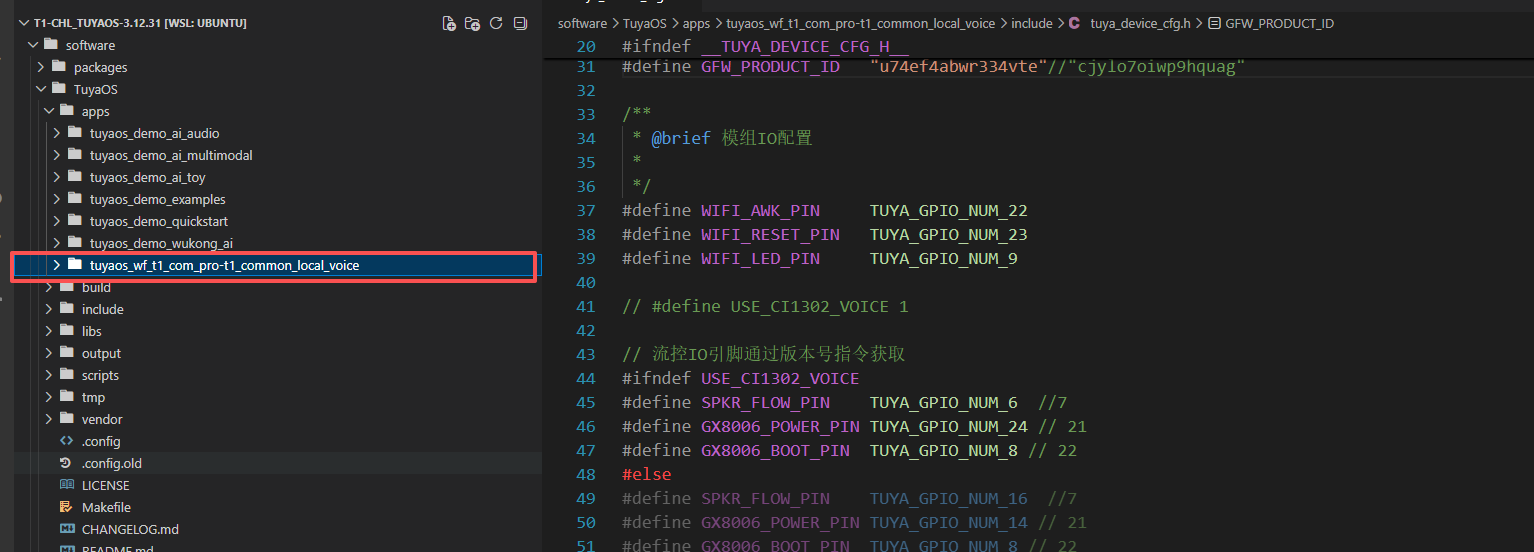
Task: Click folder icon of tuyaos_demo_ai_toy
Action: pyautogui.click(x=75, y=177)
